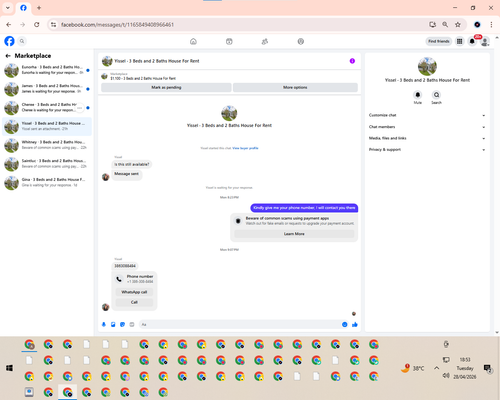
Task: Send a thumbs-up like
Action: click(x=355, y=324)
